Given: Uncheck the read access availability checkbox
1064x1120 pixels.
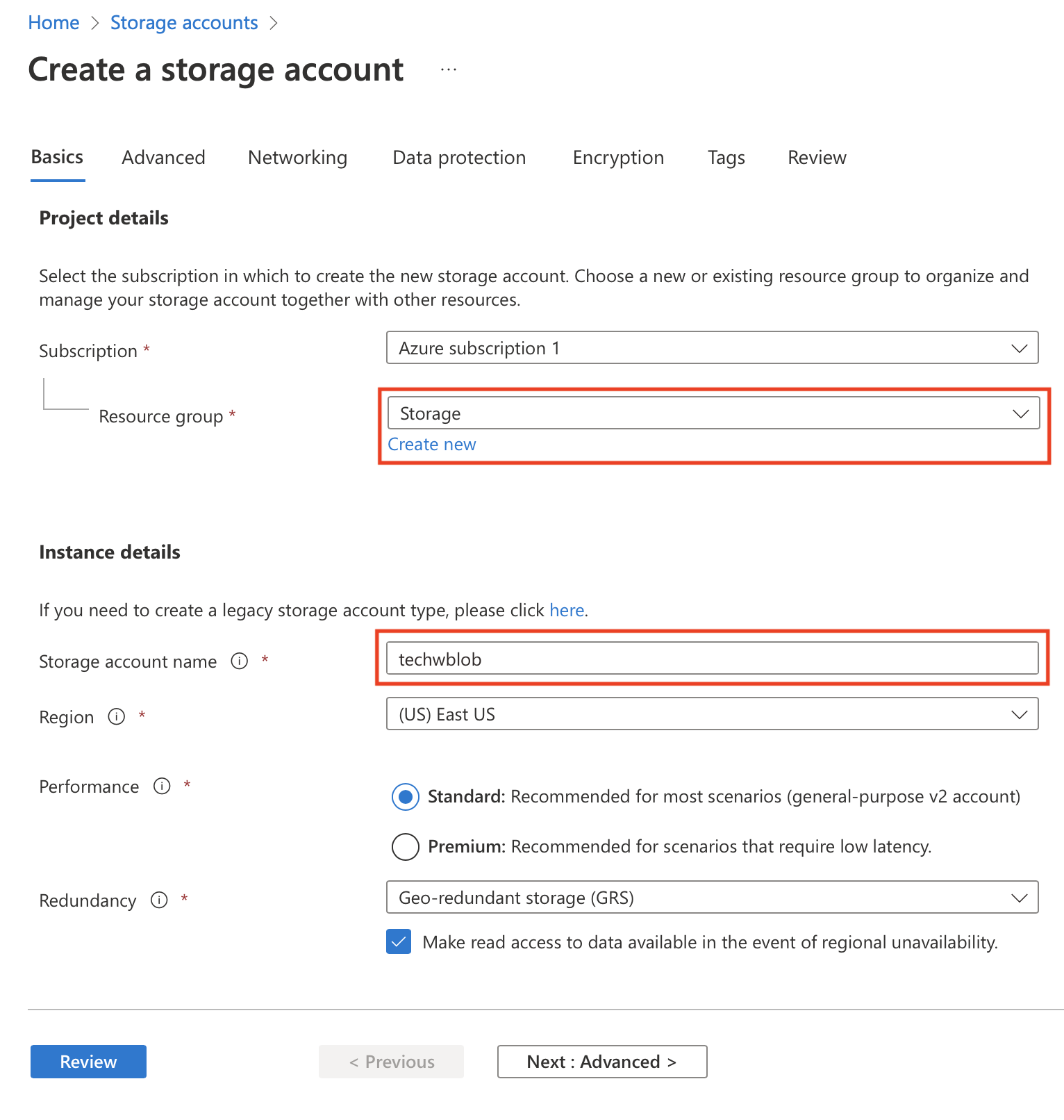Looking at the screenshot, I should click(399, 942).
